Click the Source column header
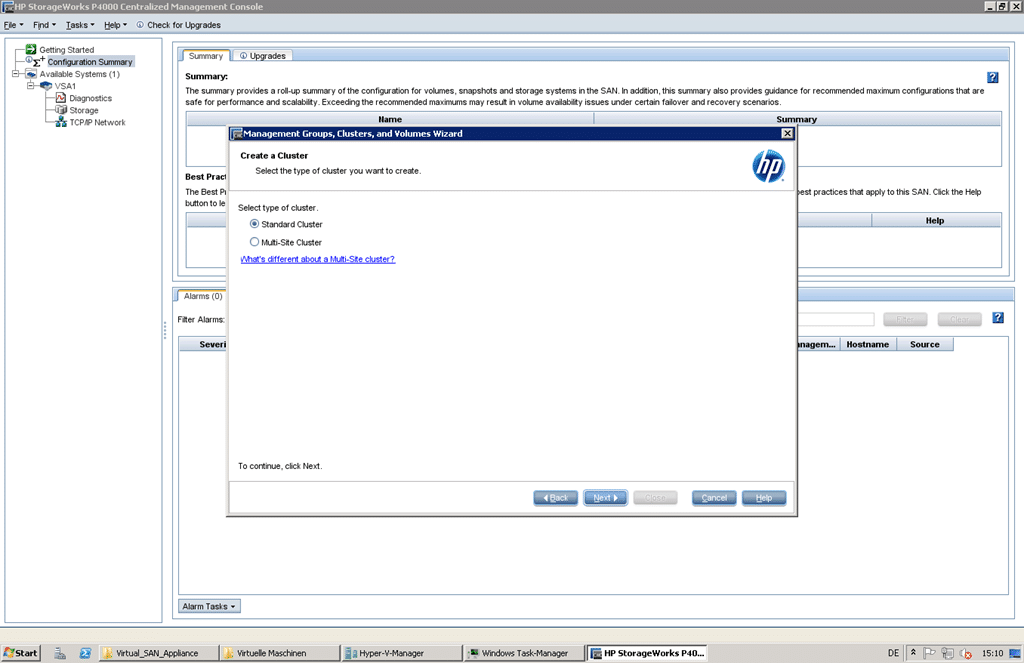Viewport: 1024px width, 663px height. (x=924, y=344)
